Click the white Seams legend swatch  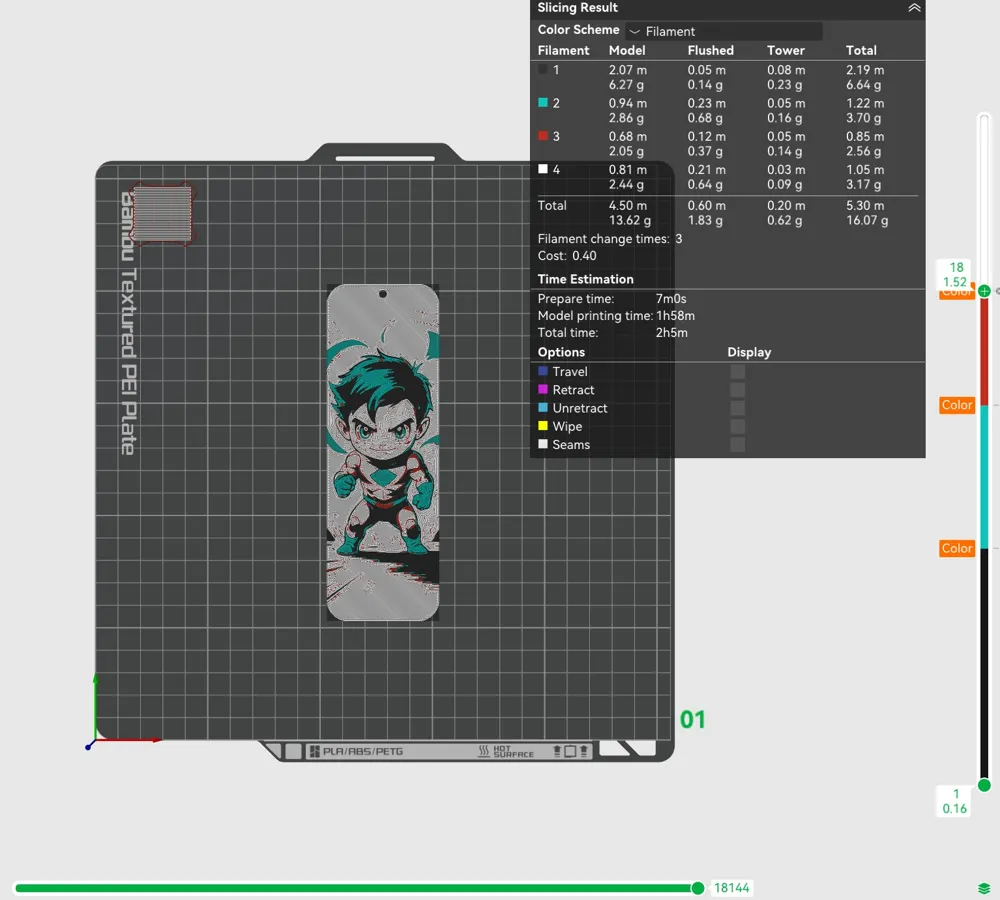pyautogui.click(x=543, y=444)
